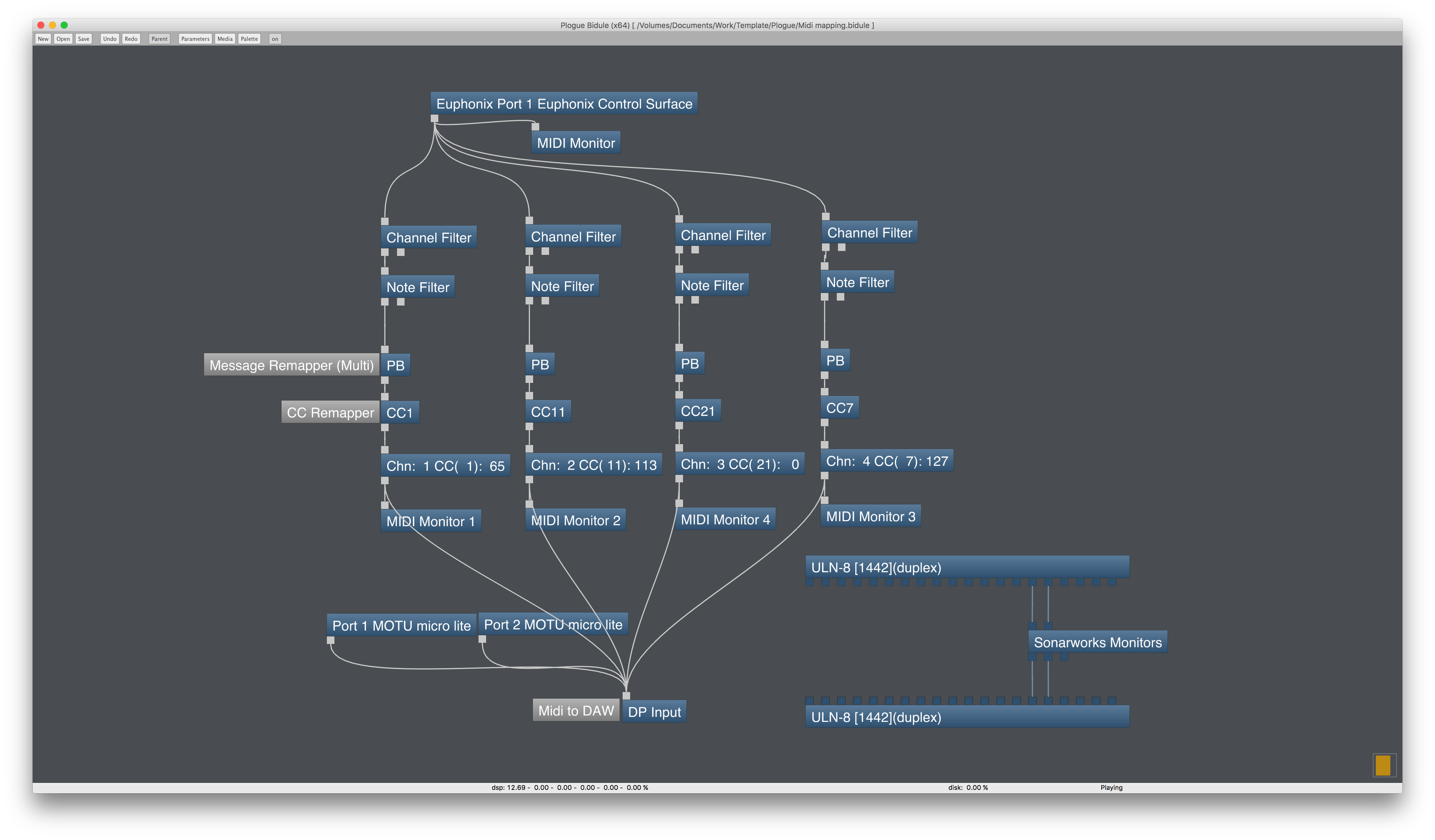Click the orange square indicator at bottom right
The width and height of the screenshot is (1435, 840).
coord(1382,765)
